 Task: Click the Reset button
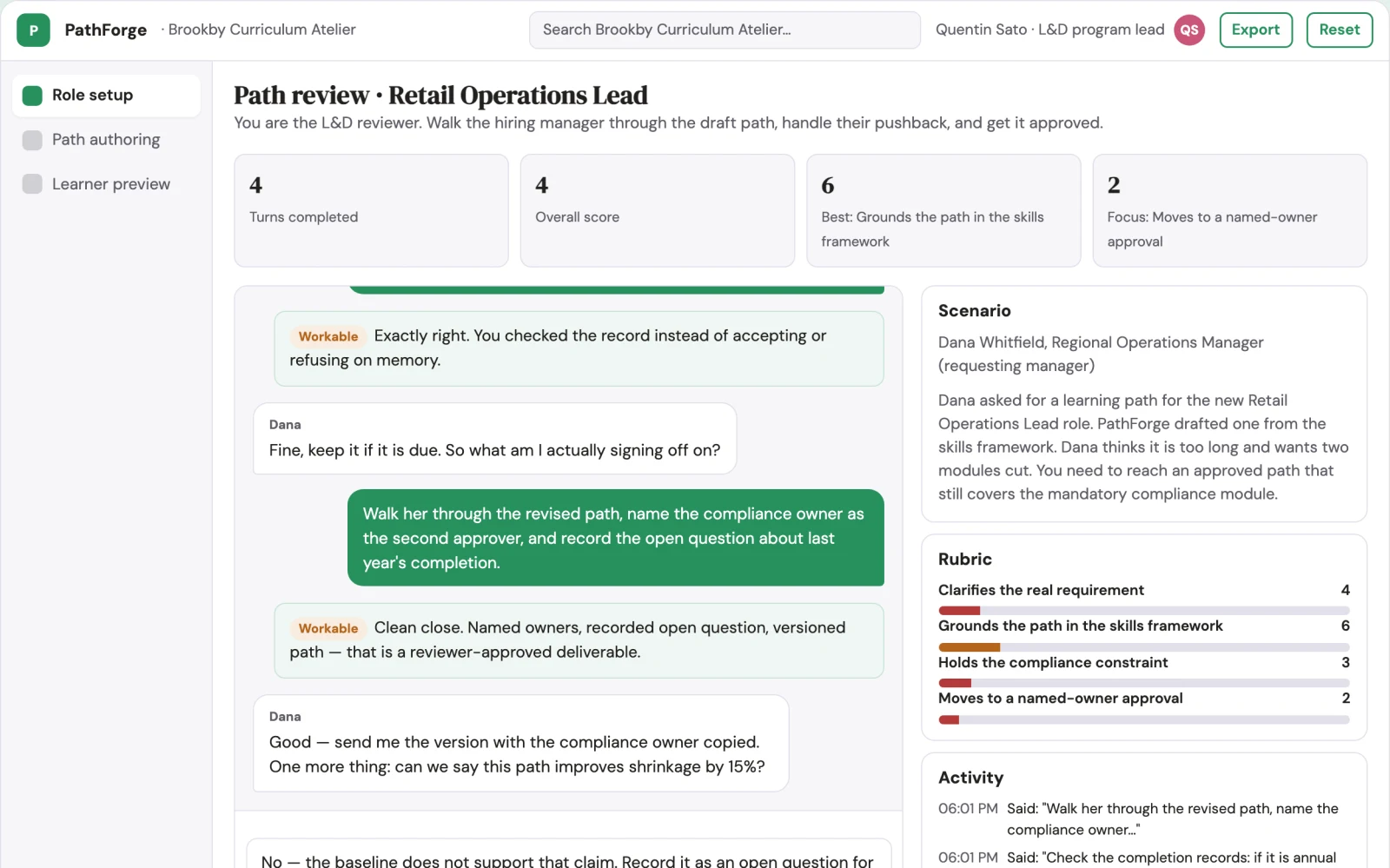(1339, 30)
